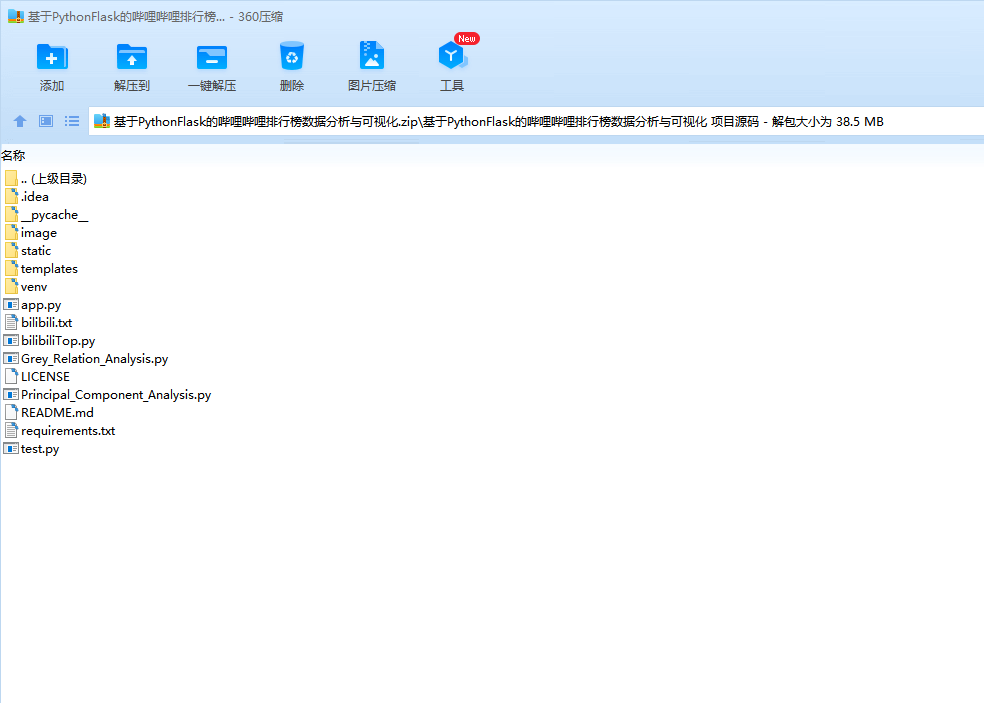Click the icon beside bilibiliTop.py
Viewport: 984px width, 703px height.
tap(11, 340)
